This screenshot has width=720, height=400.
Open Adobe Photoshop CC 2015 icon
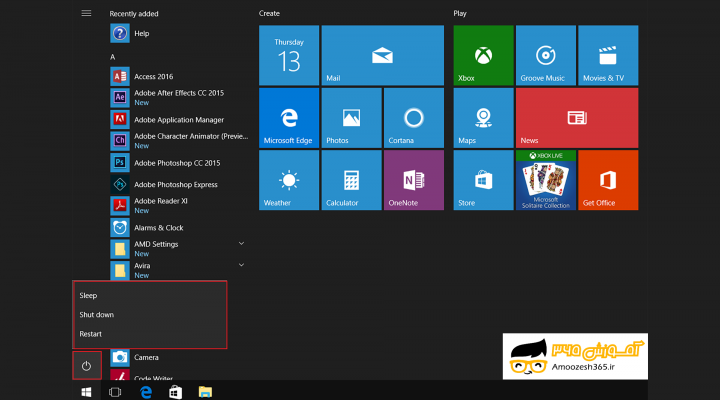[120, 163]
